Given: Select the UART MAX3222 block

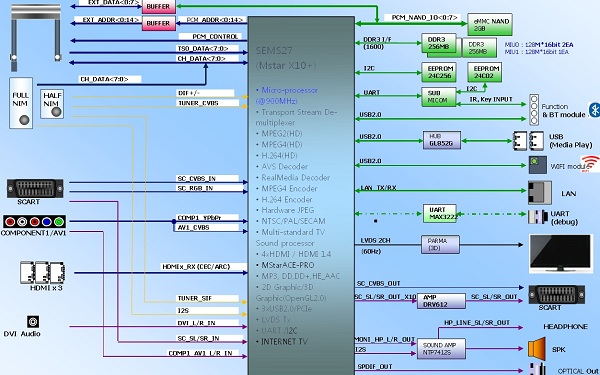Looking at the screenshot, I should (x=440, y=213).
